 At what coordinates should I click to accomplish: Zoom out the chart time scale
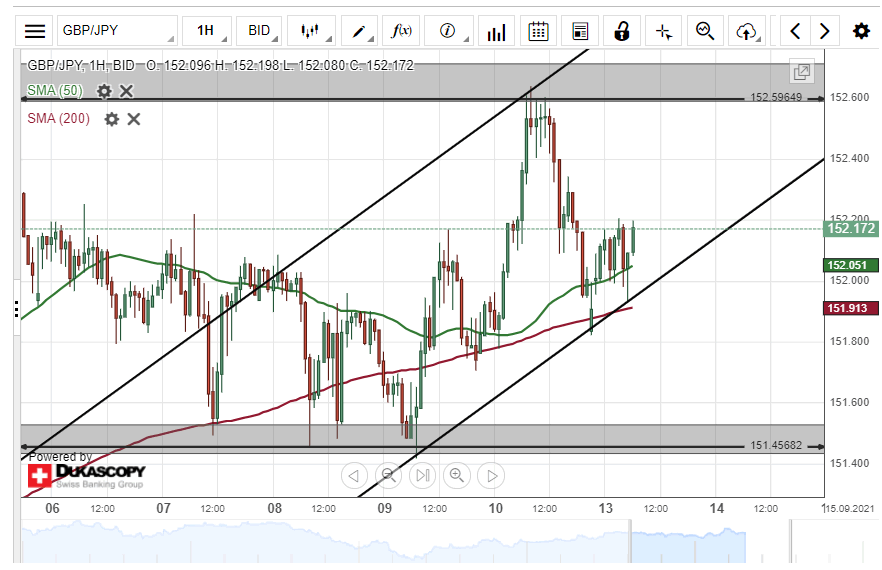[x=388, y=476]
